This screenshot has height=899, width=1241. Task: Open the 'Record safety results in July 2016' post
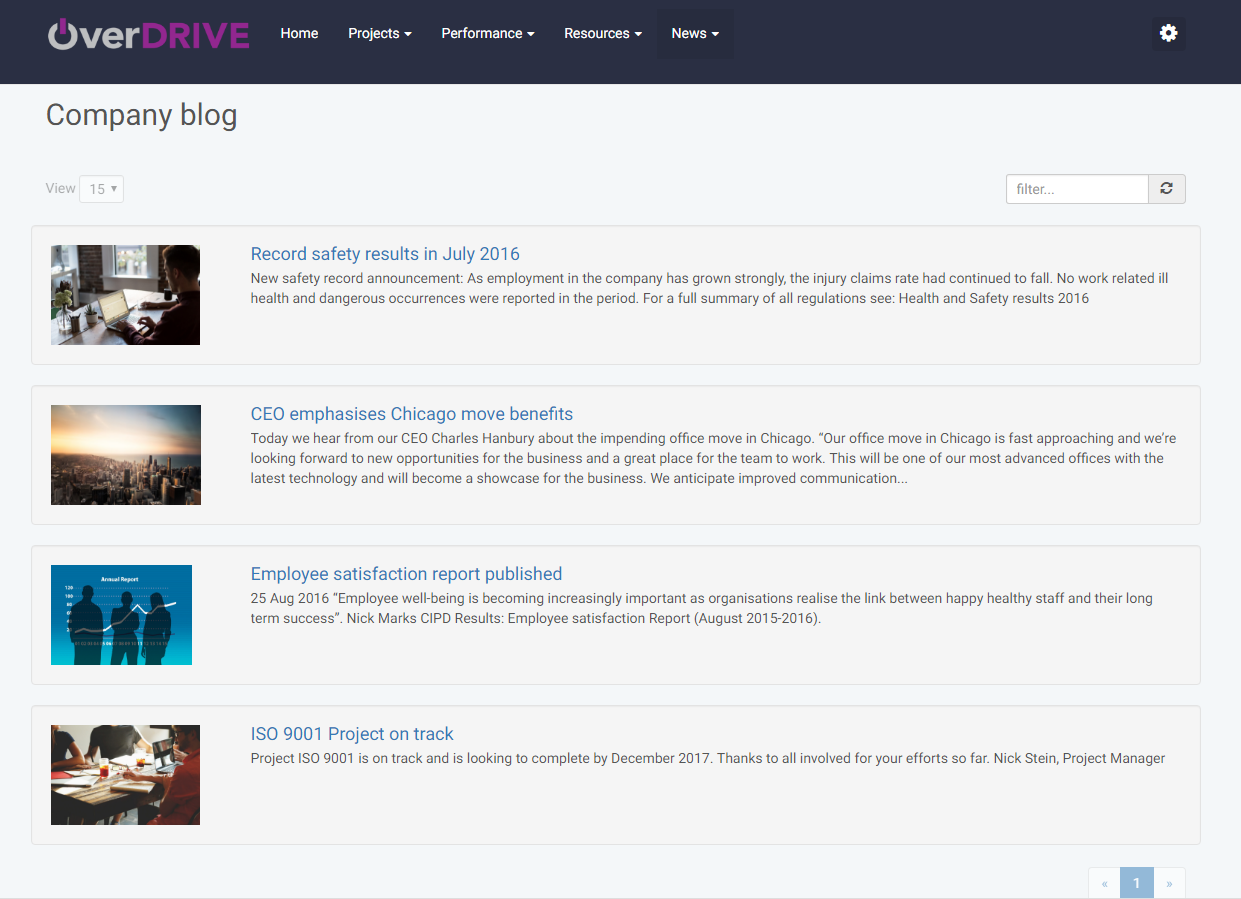click(x=385, y=253)
